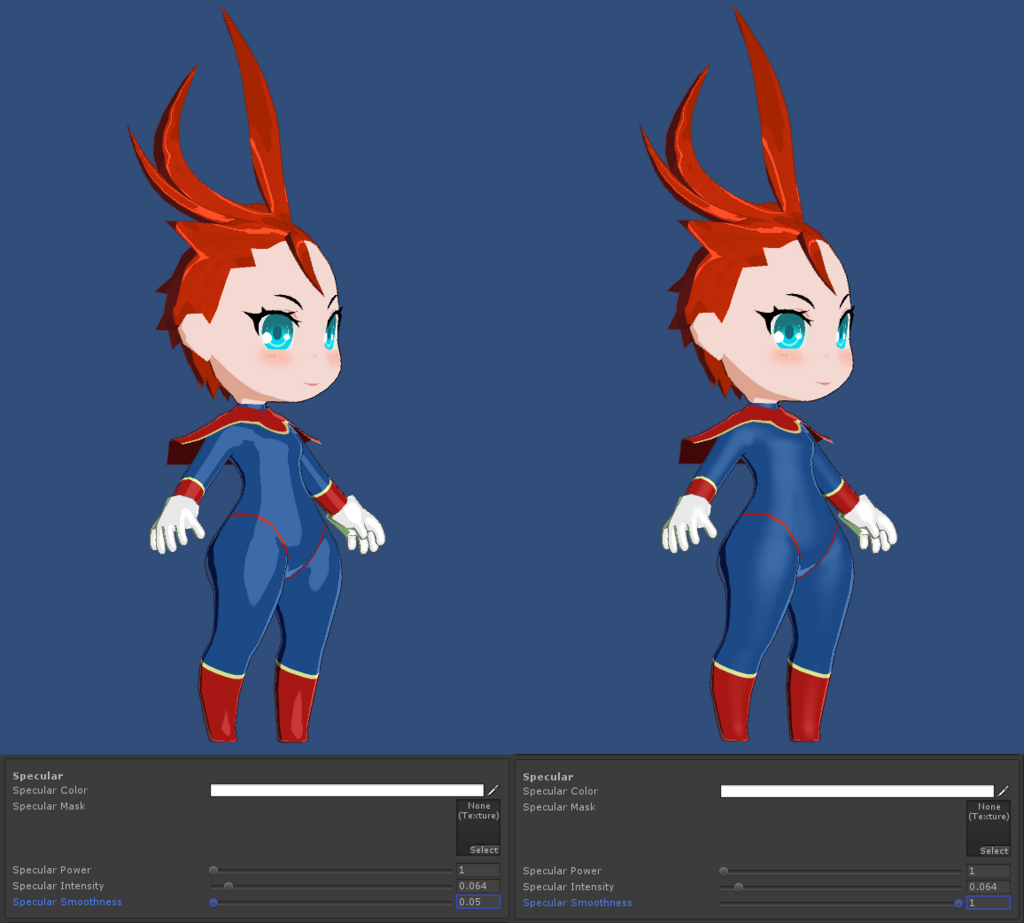
Task: Click the right panel's Specular Intensity label
Action: click(x=568, y=886)
